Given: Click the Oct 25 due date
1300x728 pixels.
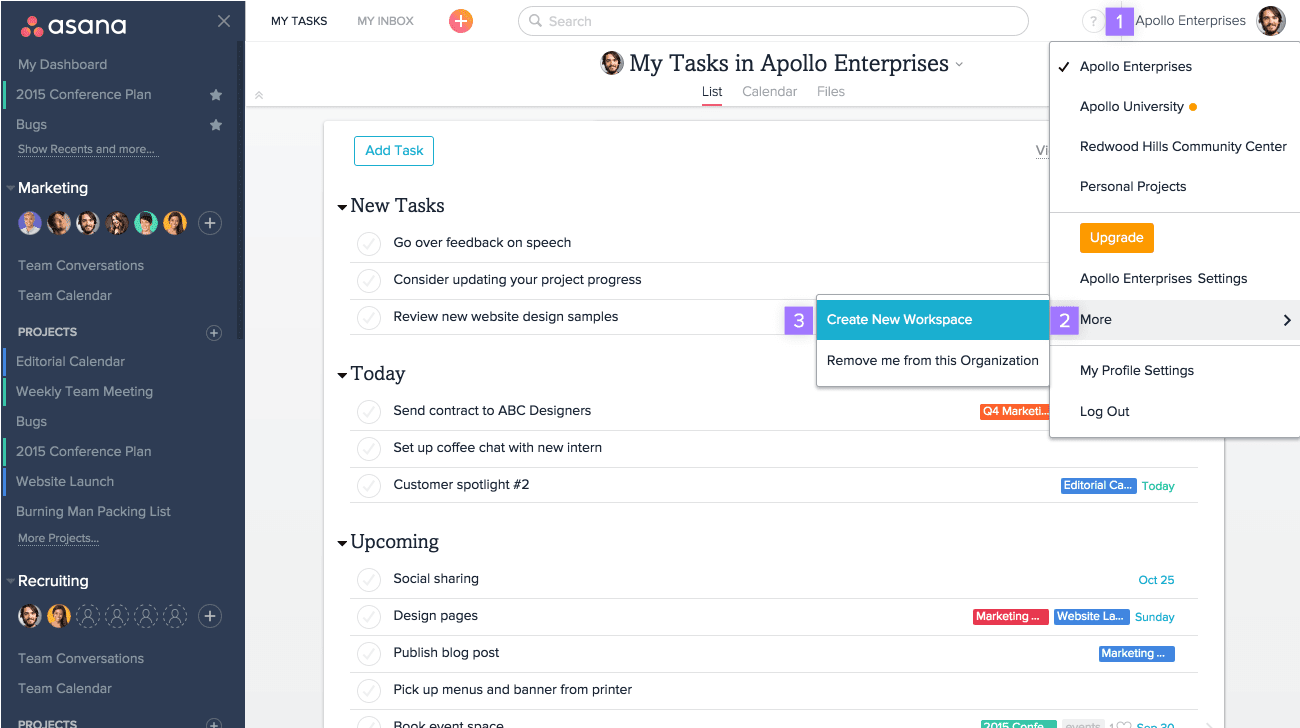Looking at the screenshot, I should point(1156,580).
